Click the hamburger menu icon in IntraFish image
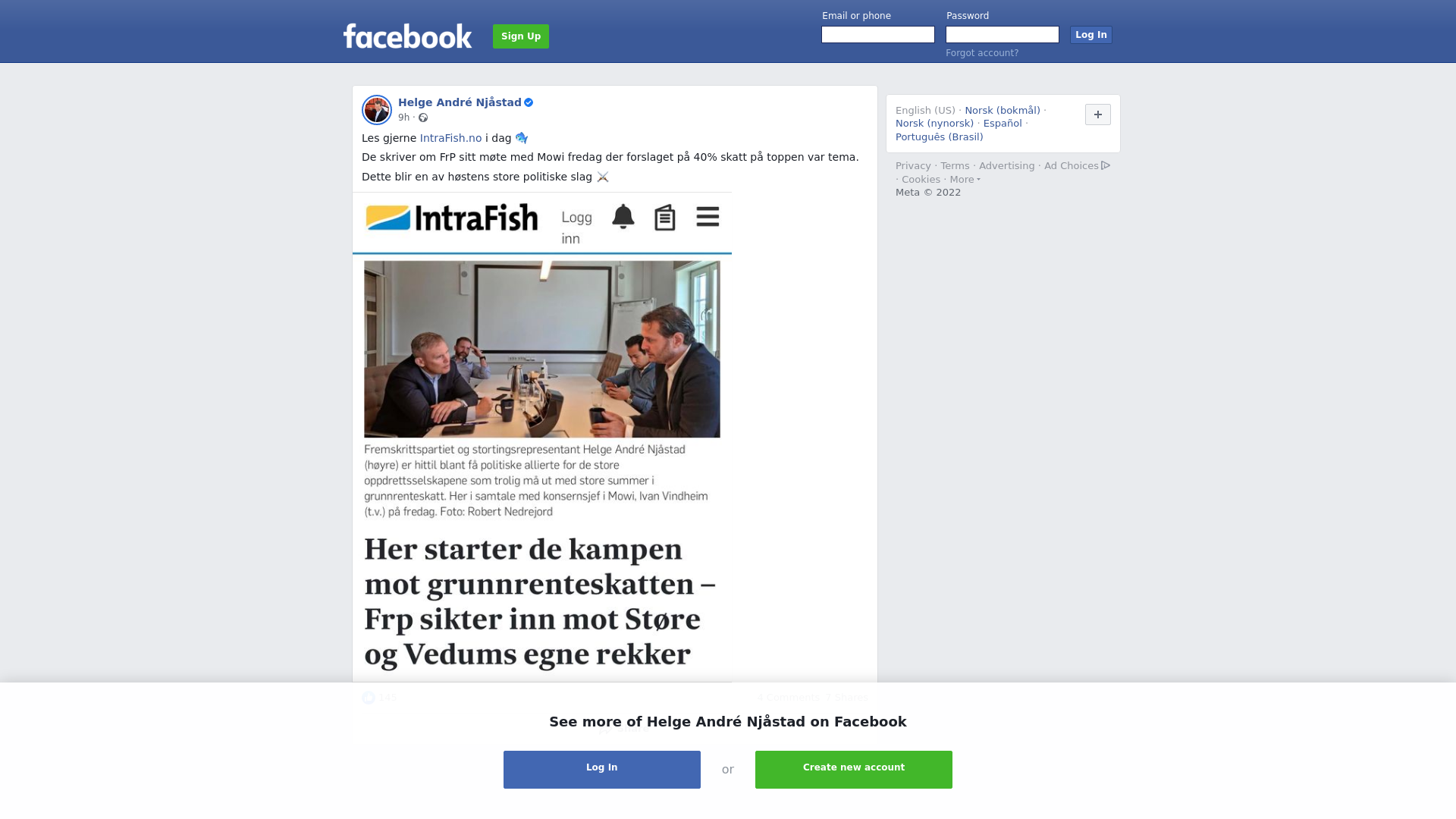 tap(708, 217)
